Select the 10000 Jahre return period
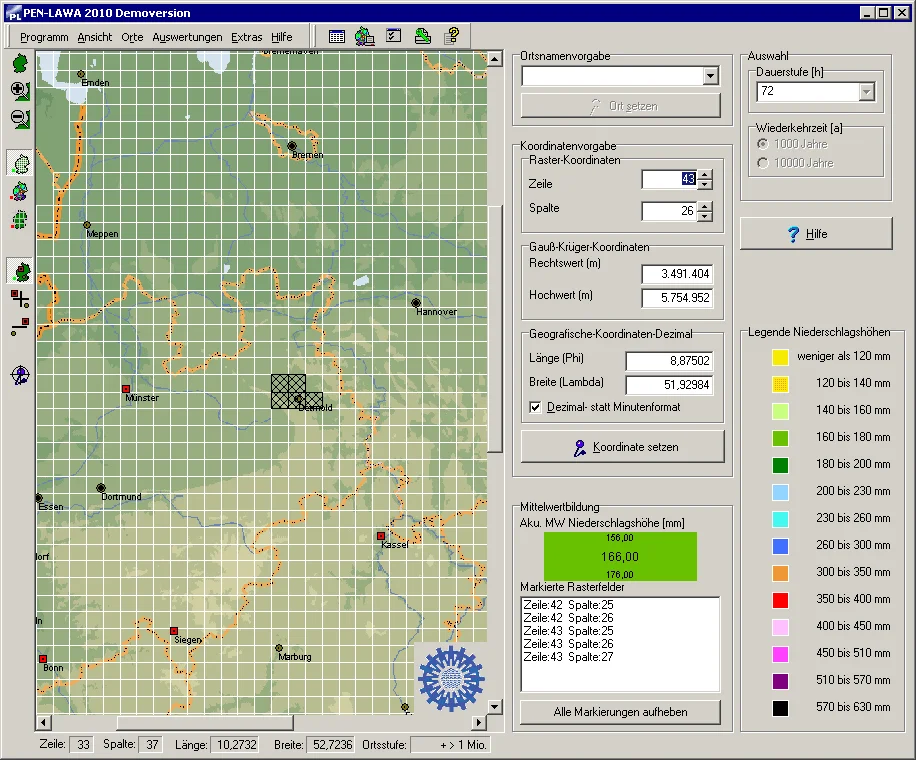The height and width of the screenshot is (760, 916). pyautogui.click(x=763, y=163)
